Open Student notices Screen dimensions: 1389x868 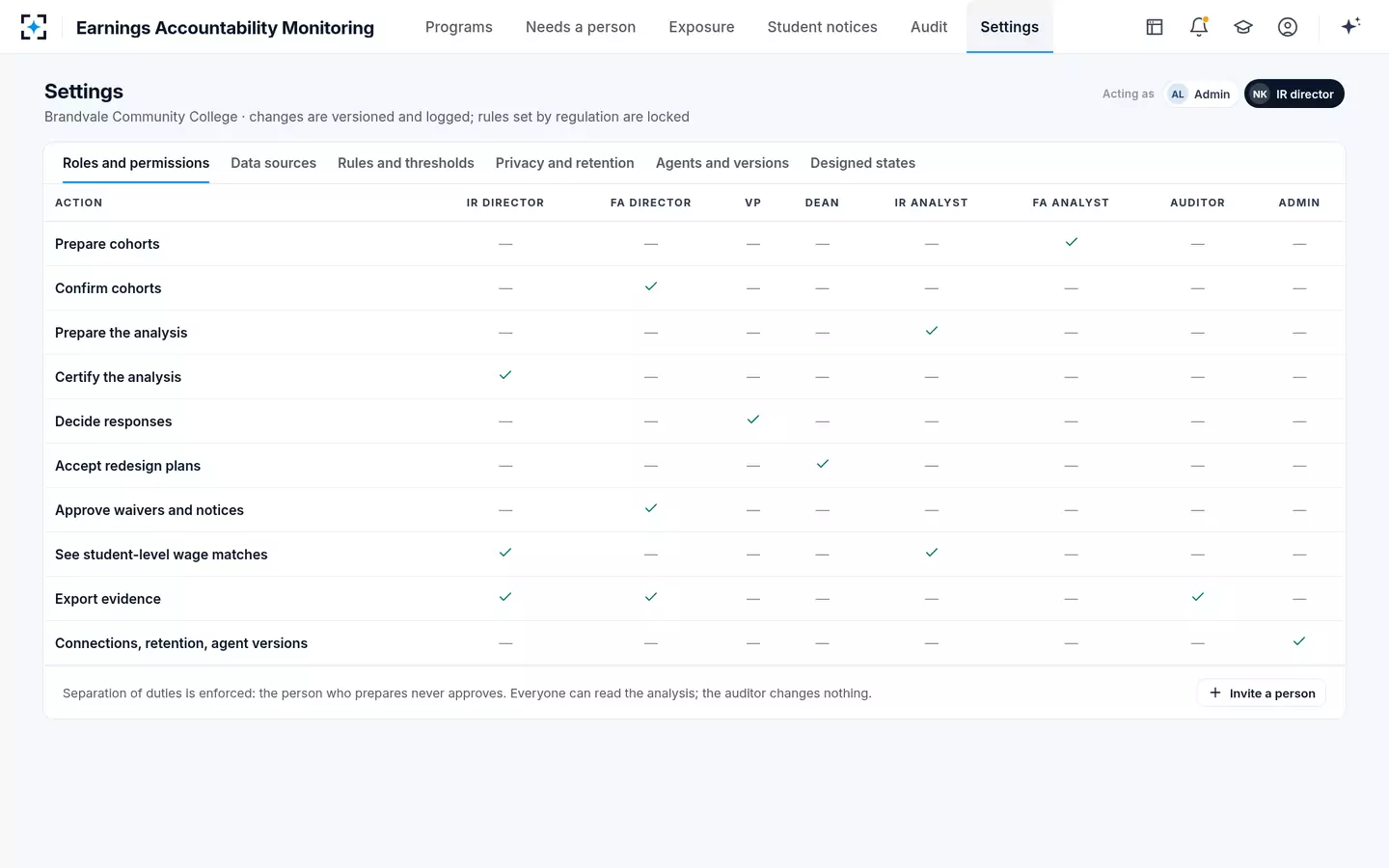[822, 27]
